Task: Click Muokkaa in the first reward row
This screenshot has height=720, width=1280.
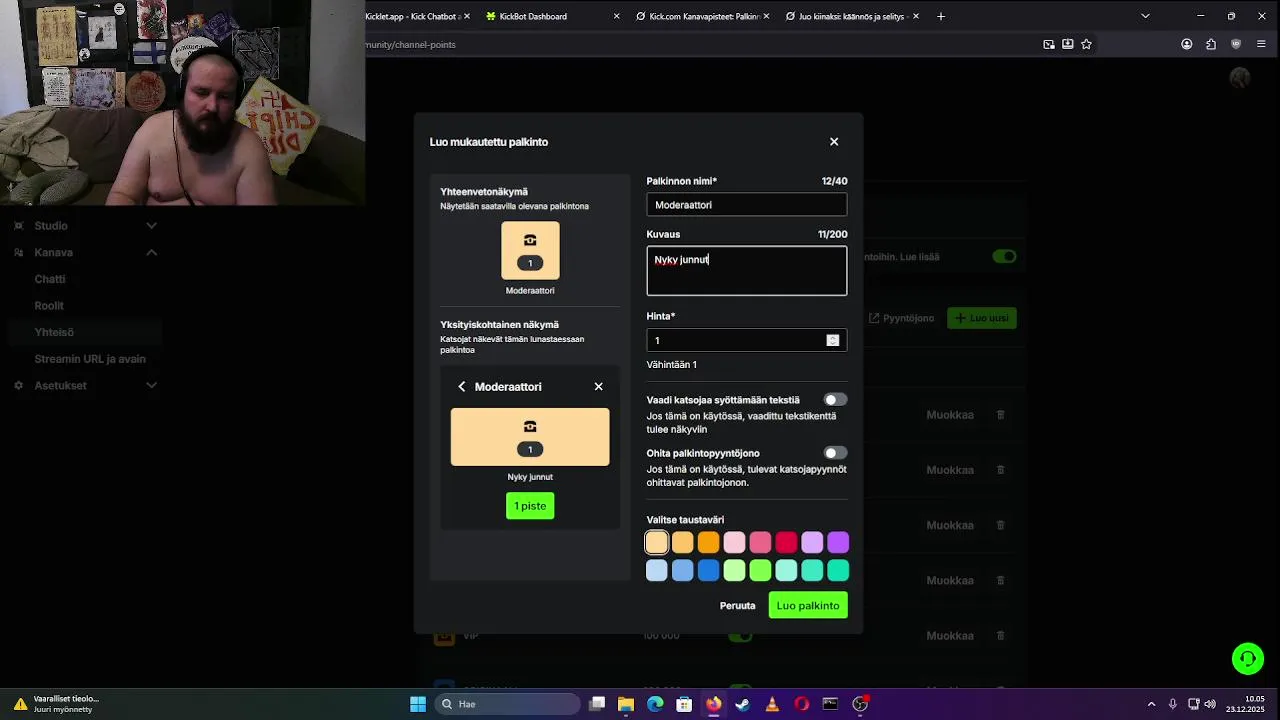Action: (950, 415)
